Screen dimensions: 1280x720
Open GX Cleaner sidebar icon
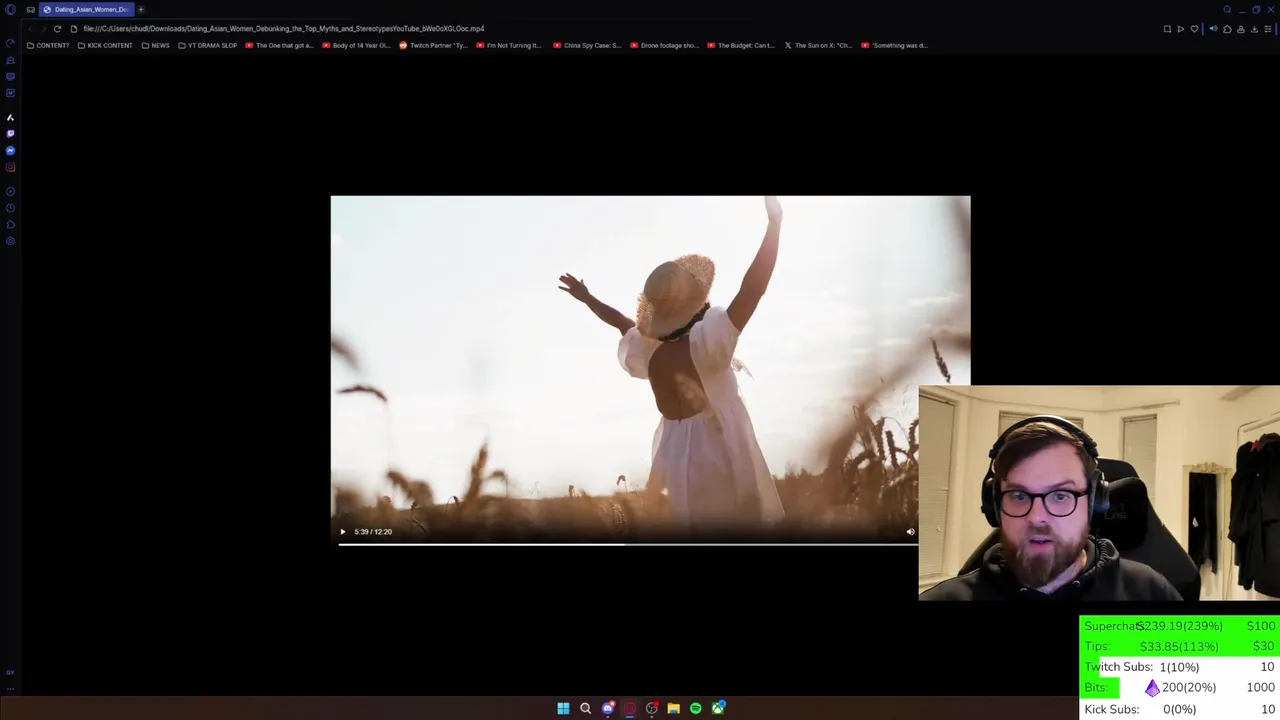pos(10,60)
